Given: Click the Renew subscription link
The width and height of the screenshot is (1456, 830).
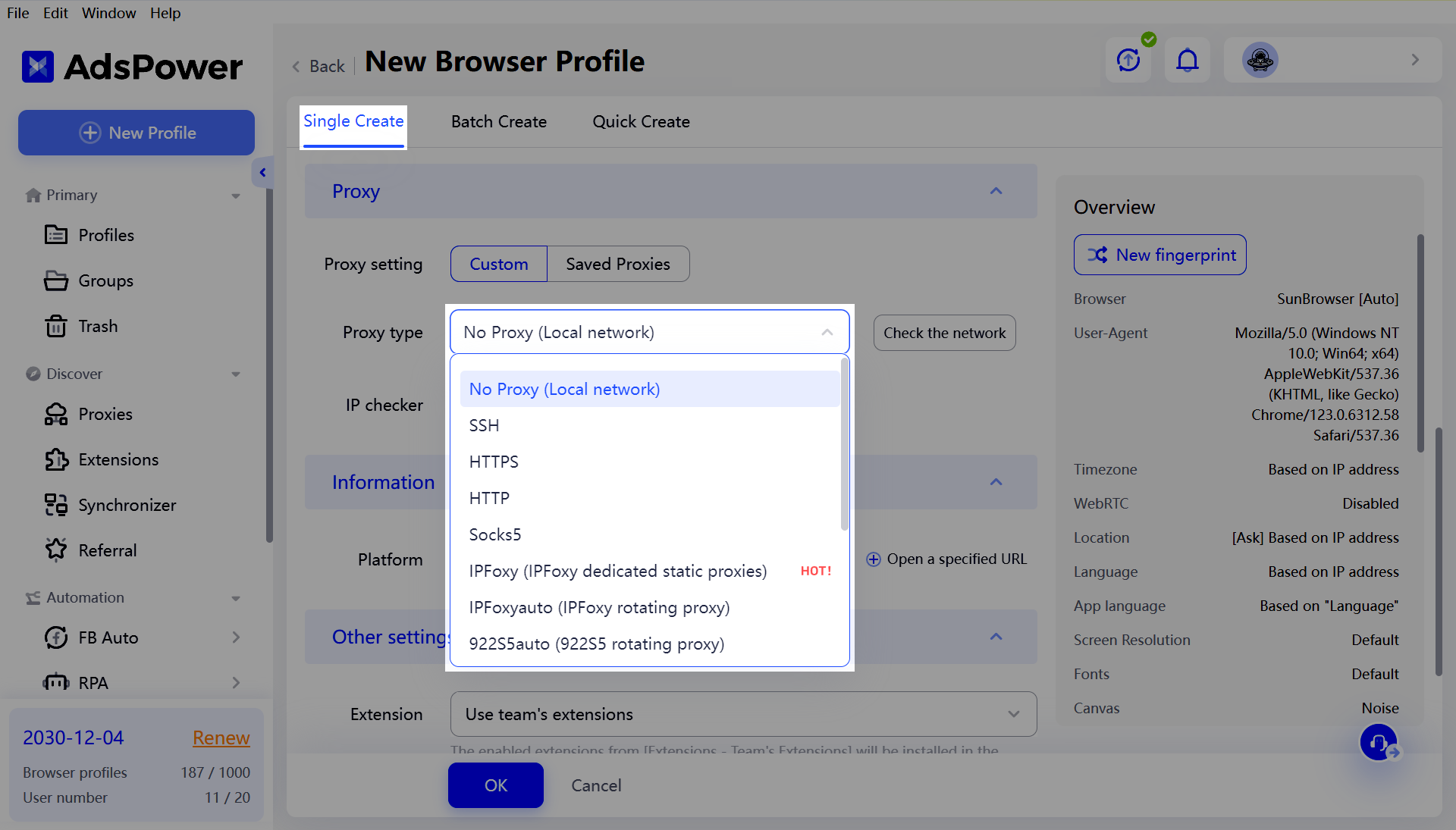Looking at the screenshot, I should [220, 738].
